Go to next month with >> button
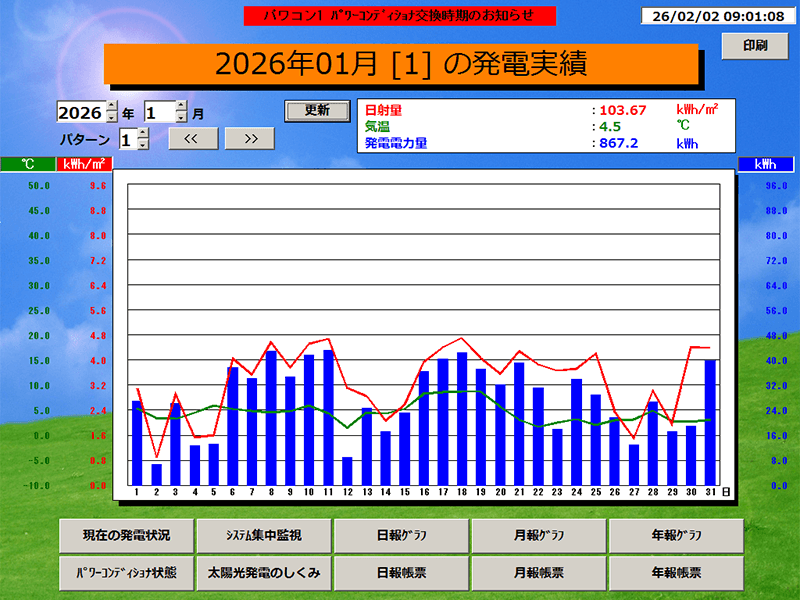 250,138
